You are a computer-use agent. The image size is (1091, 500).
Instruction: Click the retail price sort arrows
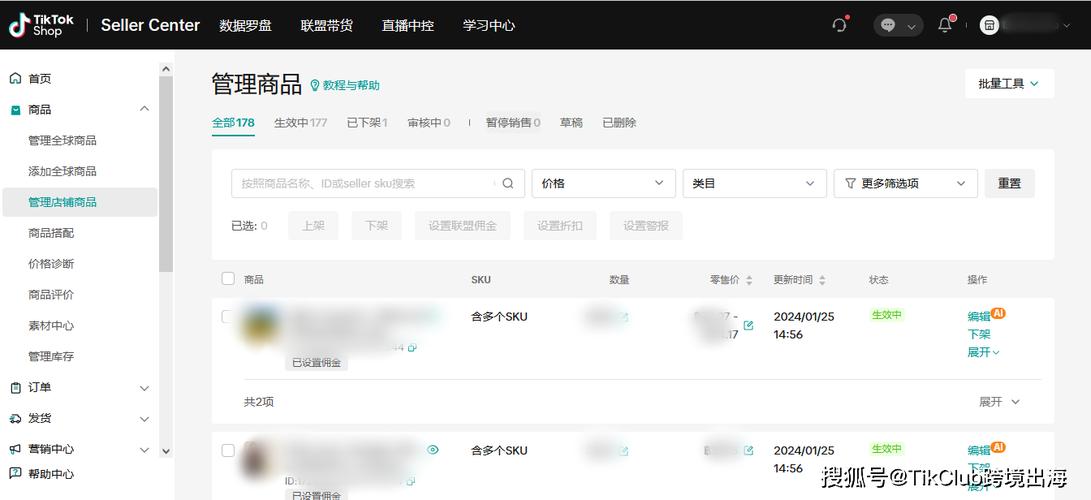click(x=749, y=280)
